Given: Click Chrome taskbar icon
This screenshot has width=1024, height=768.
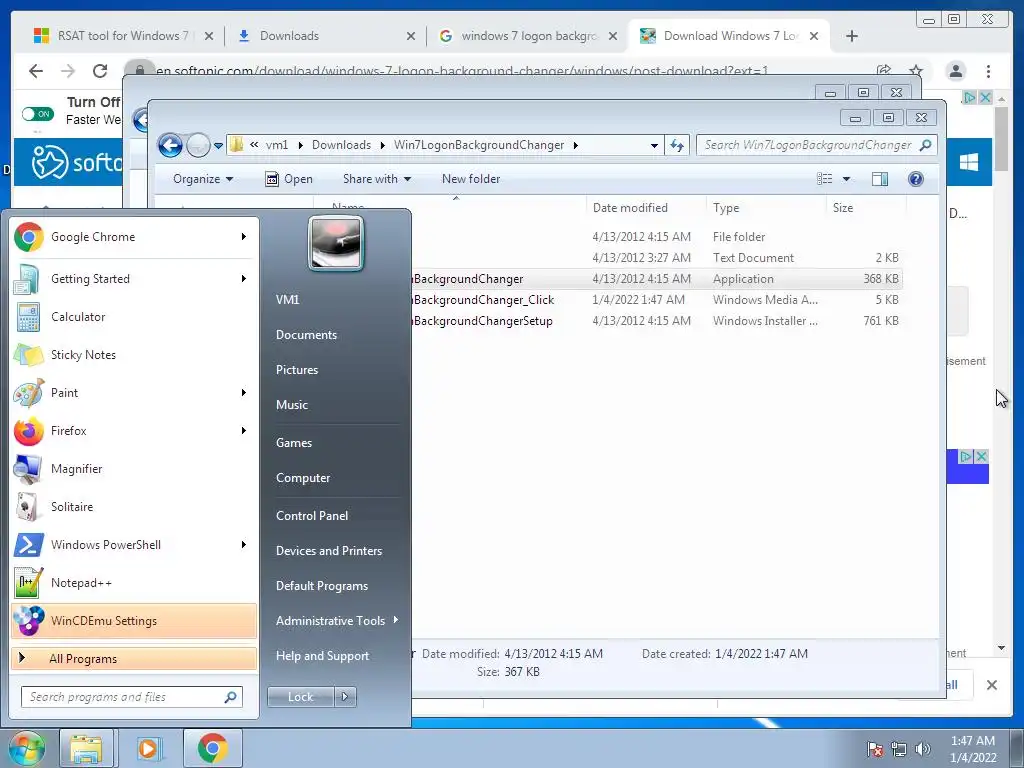Looking at the screenshot, I should point(212,748).
